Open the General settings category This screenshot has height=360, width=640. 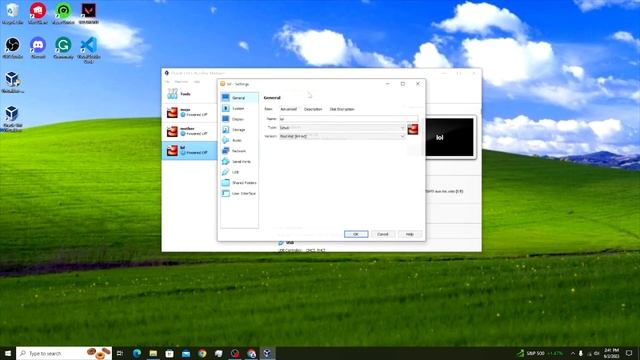[239, 98]
